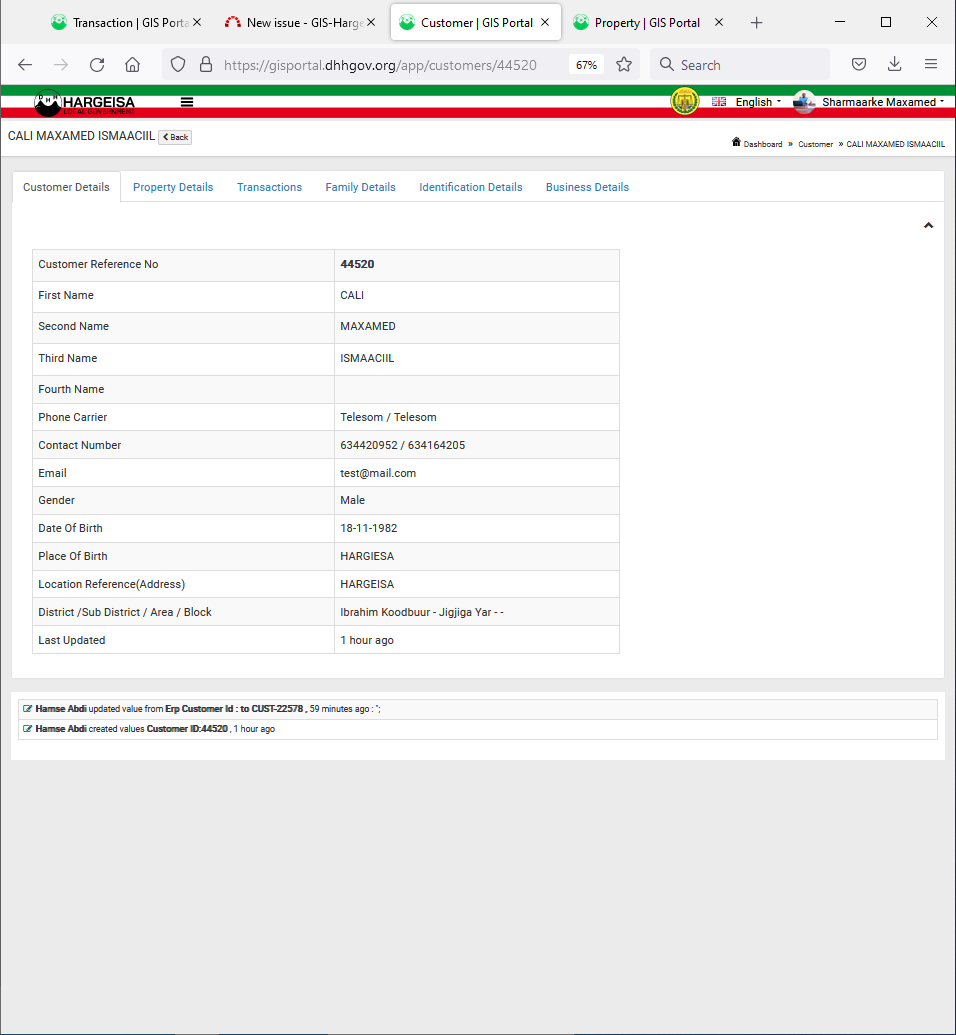
Task: Click the browser Search field
Action: coord(739,65)
